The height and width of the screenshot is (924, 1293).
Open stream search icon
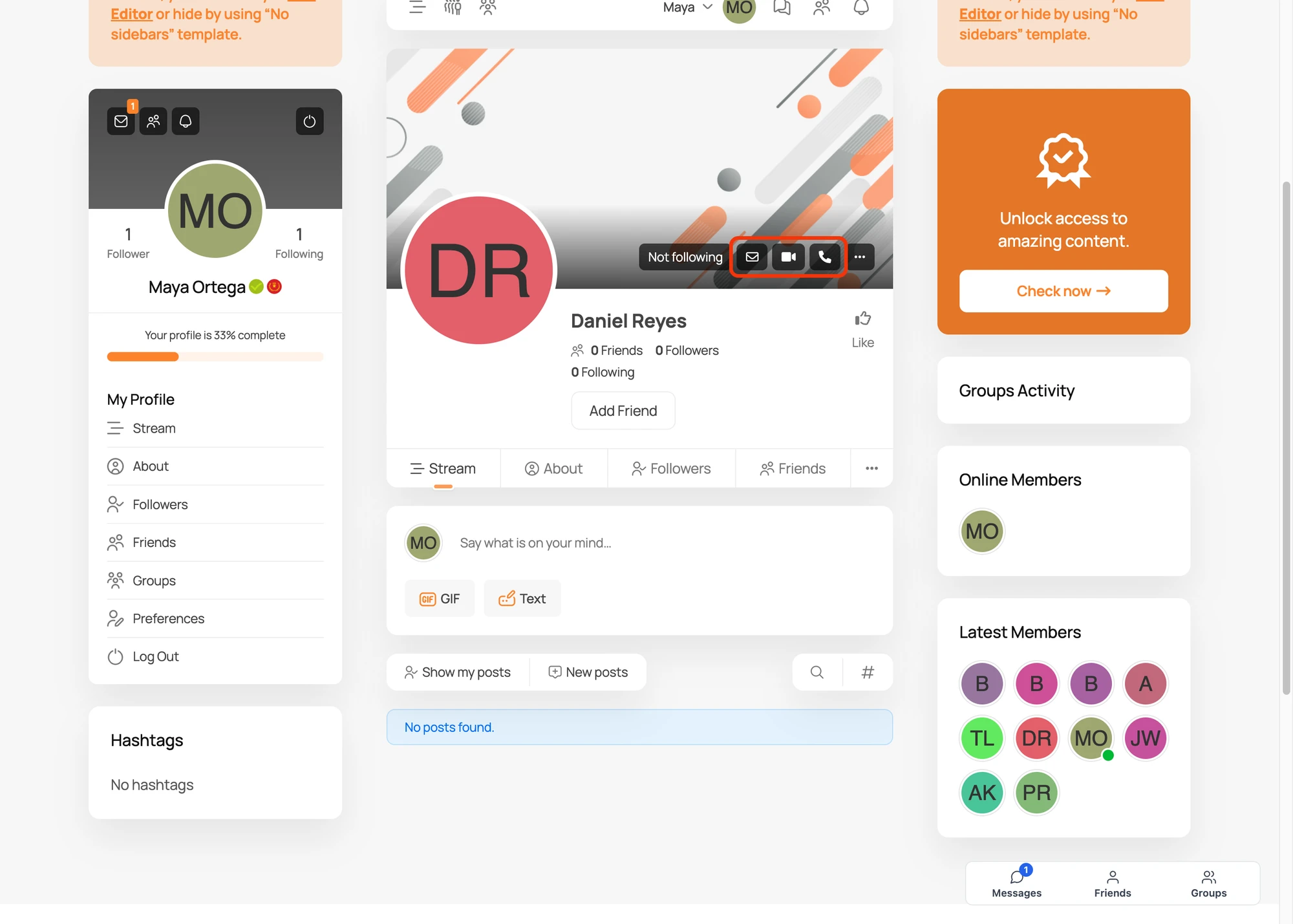click(817, 672)
